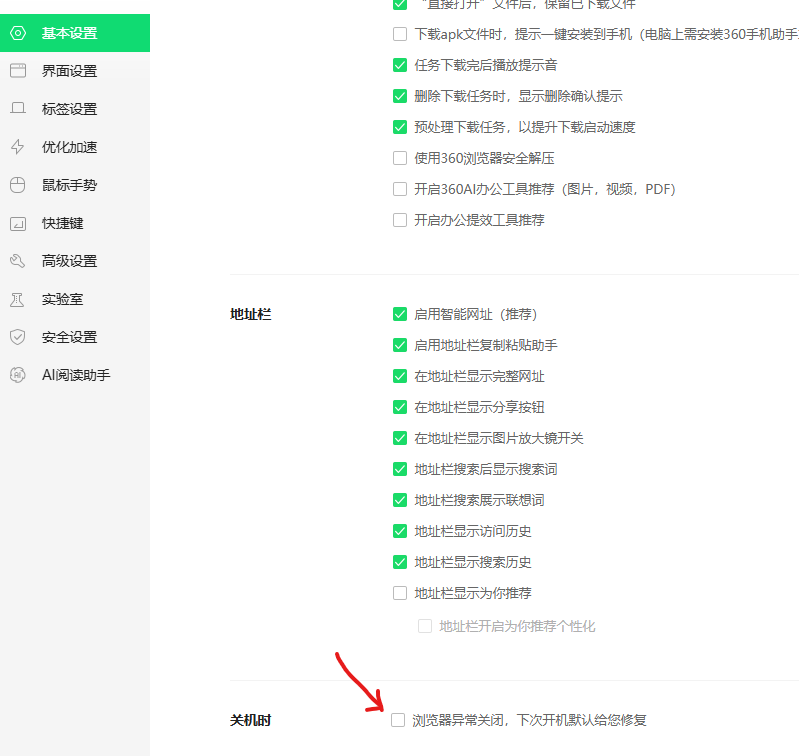The height and width of the screenshot is (756, 799).
Task: Click the AI阅读助手 robot icon
Action: [x=17, y=375]
